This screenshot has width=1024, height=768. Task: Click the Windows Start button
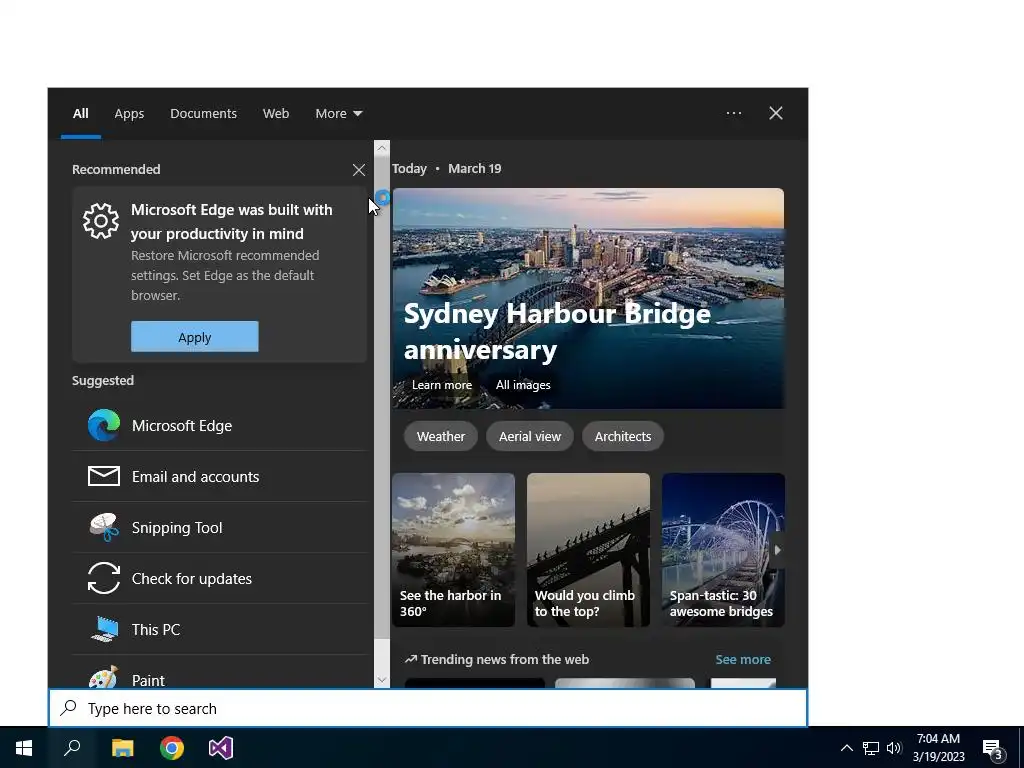tap(24, 748)
